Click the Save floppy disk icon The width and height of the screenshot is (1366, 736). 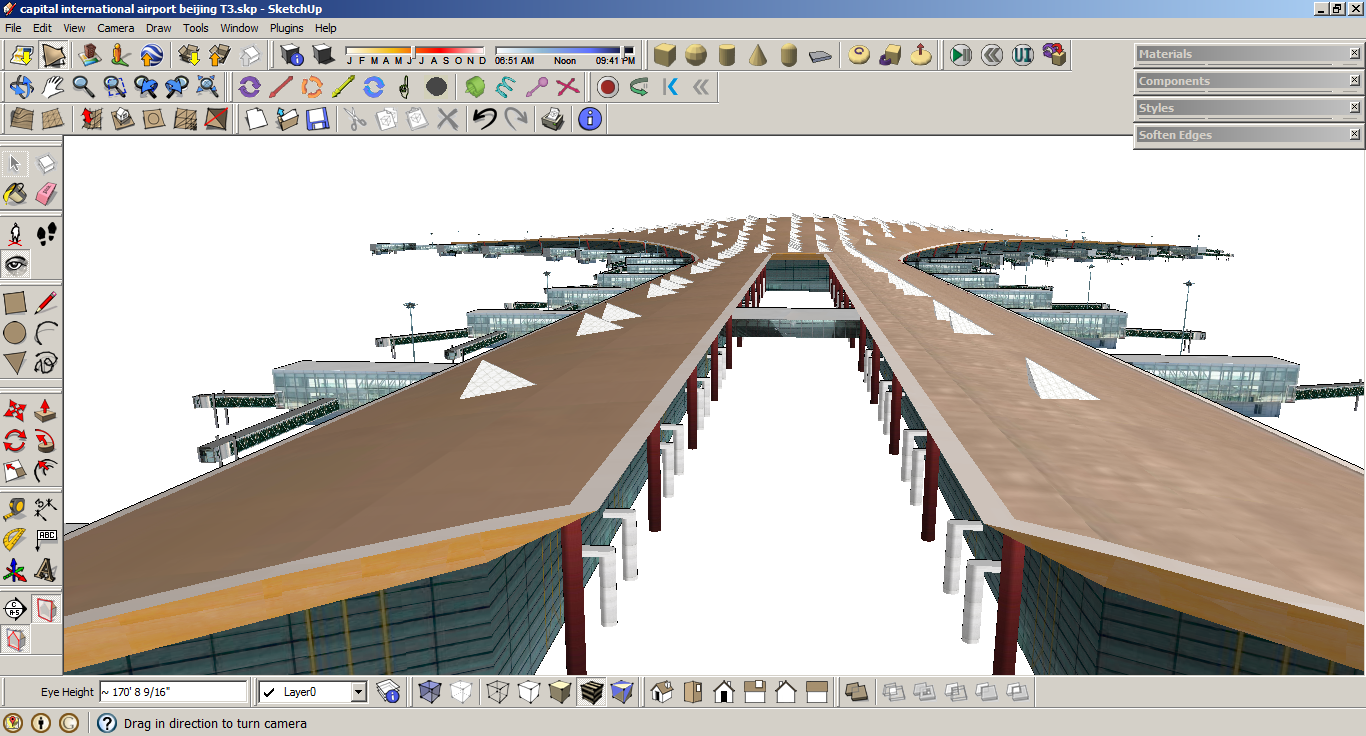pyautogui.click(x=318, y=119)
